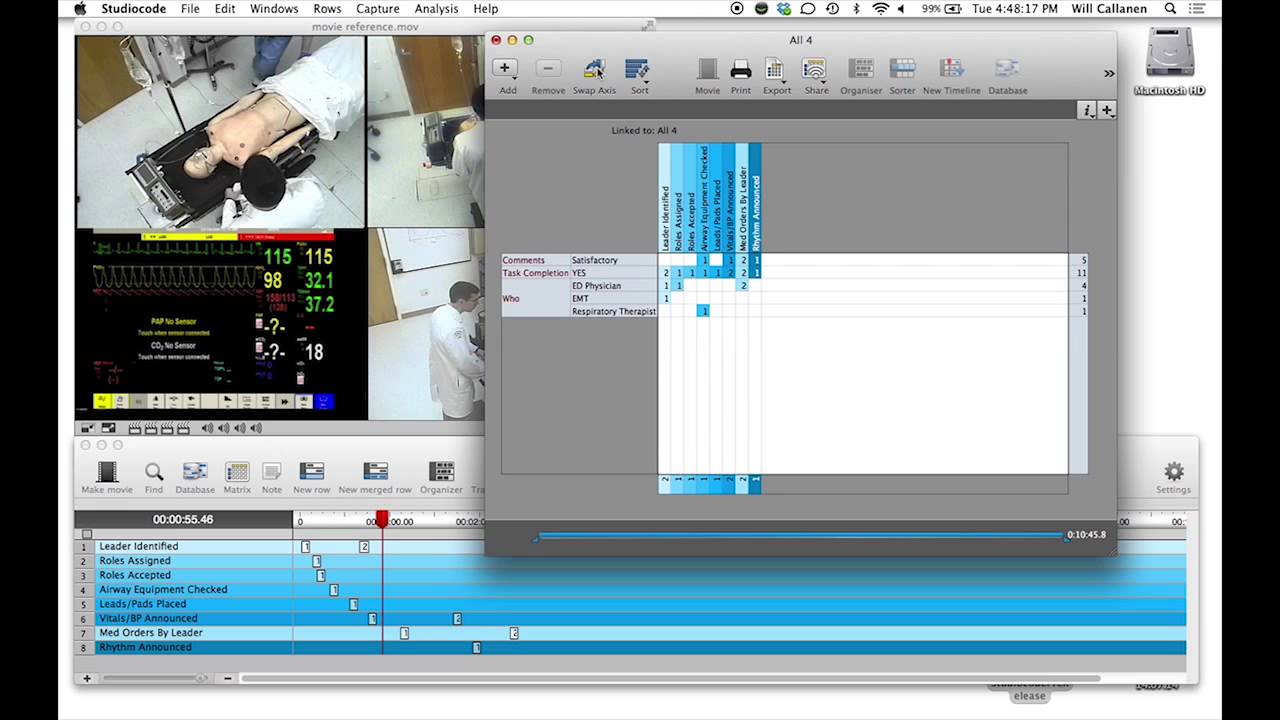Select the Rhythm Announced timeline row

pyautogui.click(x=630, y=647)
